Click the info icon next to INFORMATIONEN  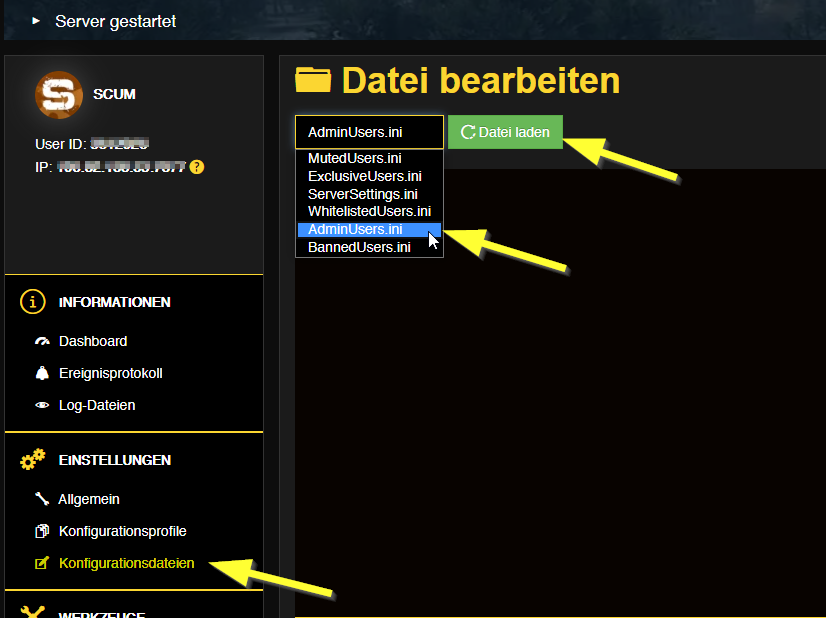[x=31, y=301]
